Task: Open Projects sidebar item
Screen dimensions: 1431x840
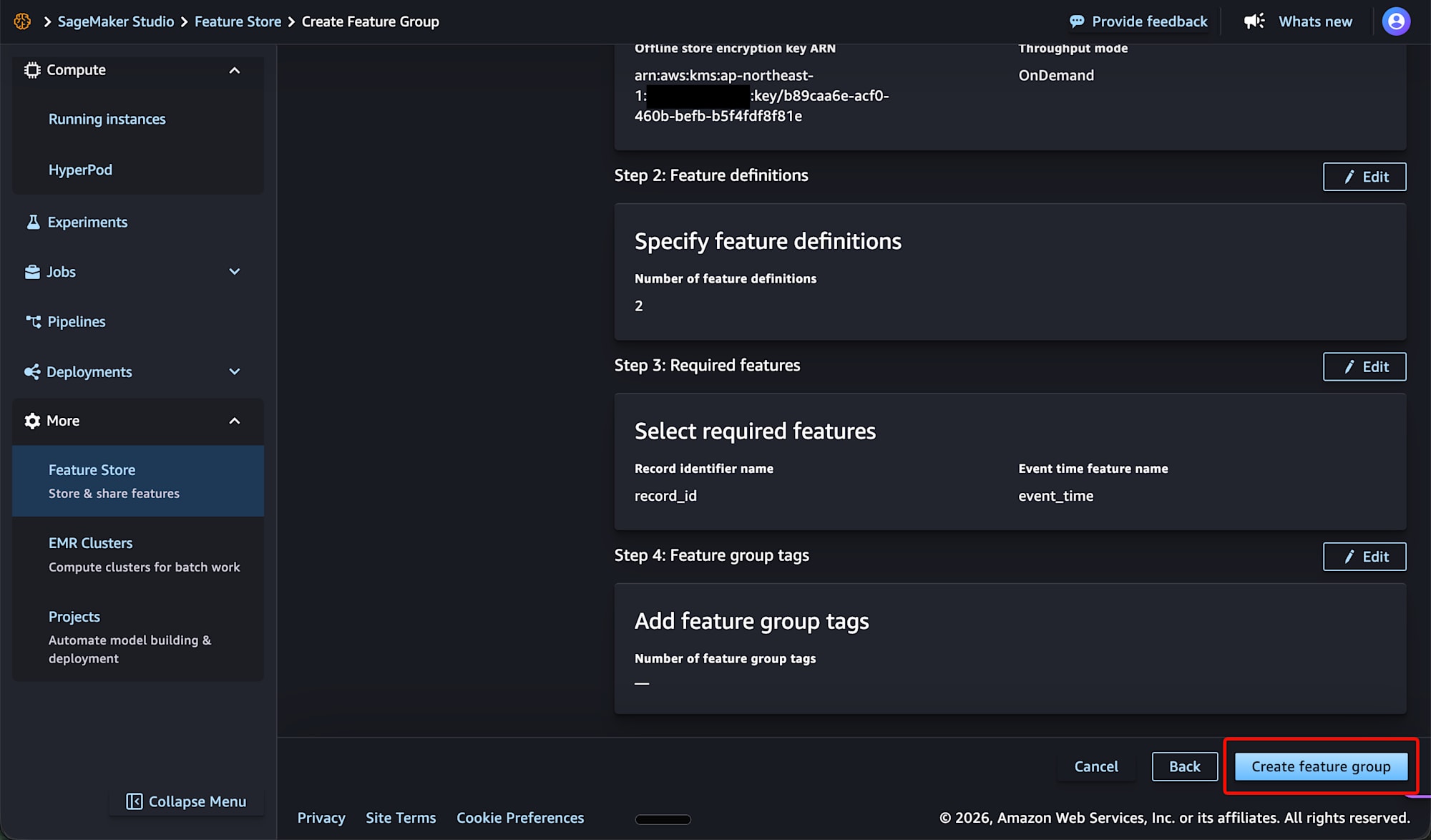Action: tap(138, 637)
